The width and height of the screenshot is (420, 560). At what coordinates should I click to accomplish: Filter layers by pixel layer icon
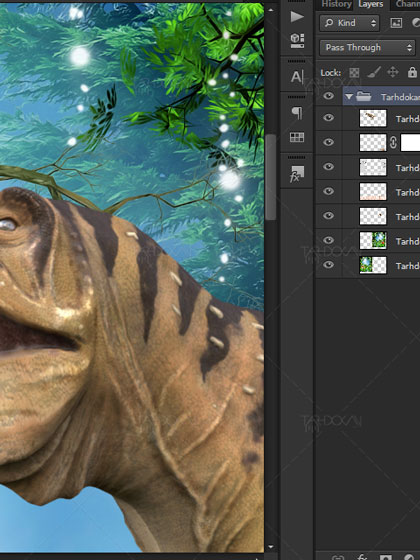pyautogui.click(x=396, y=23)
